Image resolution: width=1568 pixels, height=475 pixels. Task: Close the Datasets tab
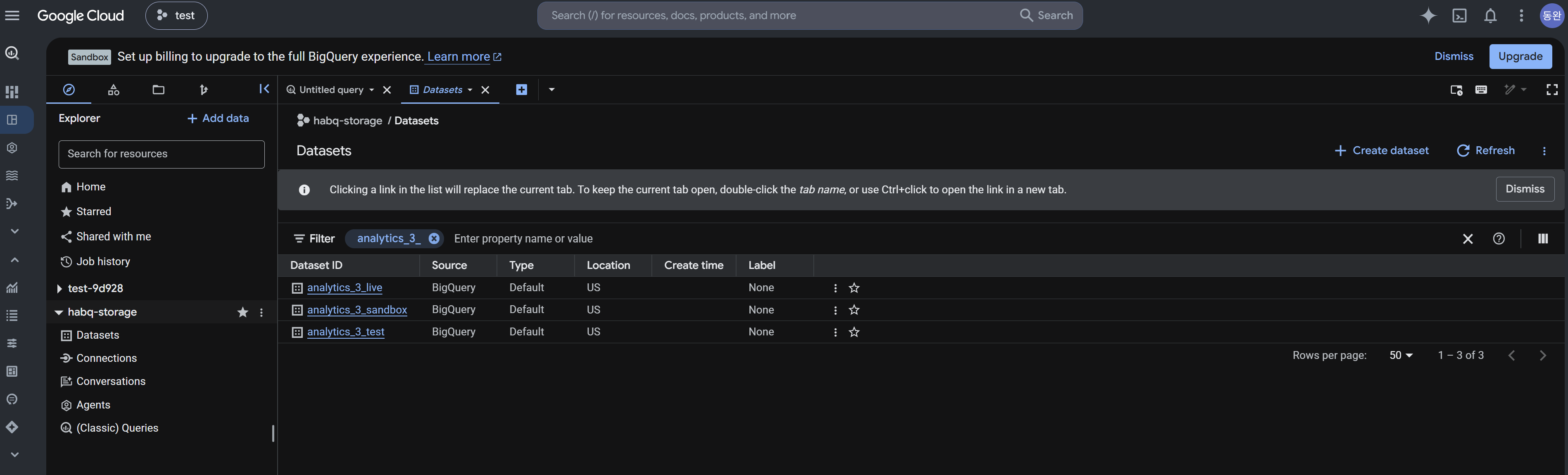[485, 90]
